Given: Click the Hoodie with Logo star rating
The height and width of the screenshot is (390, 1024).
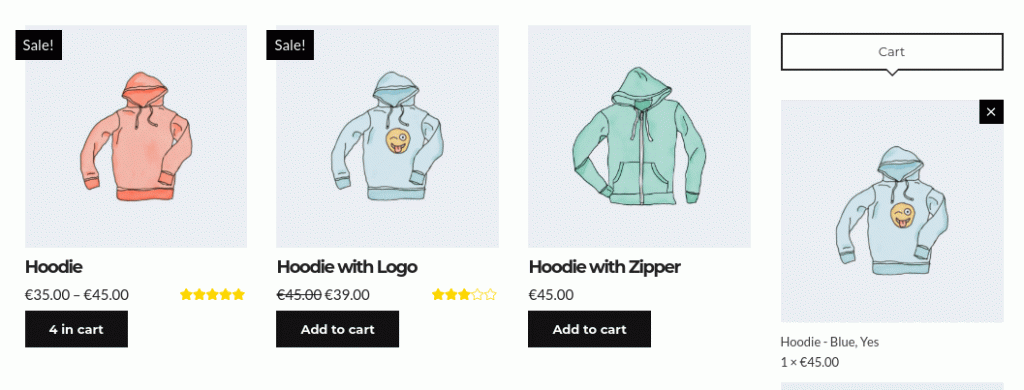Looking at the screenshot, I should point(464,295).
